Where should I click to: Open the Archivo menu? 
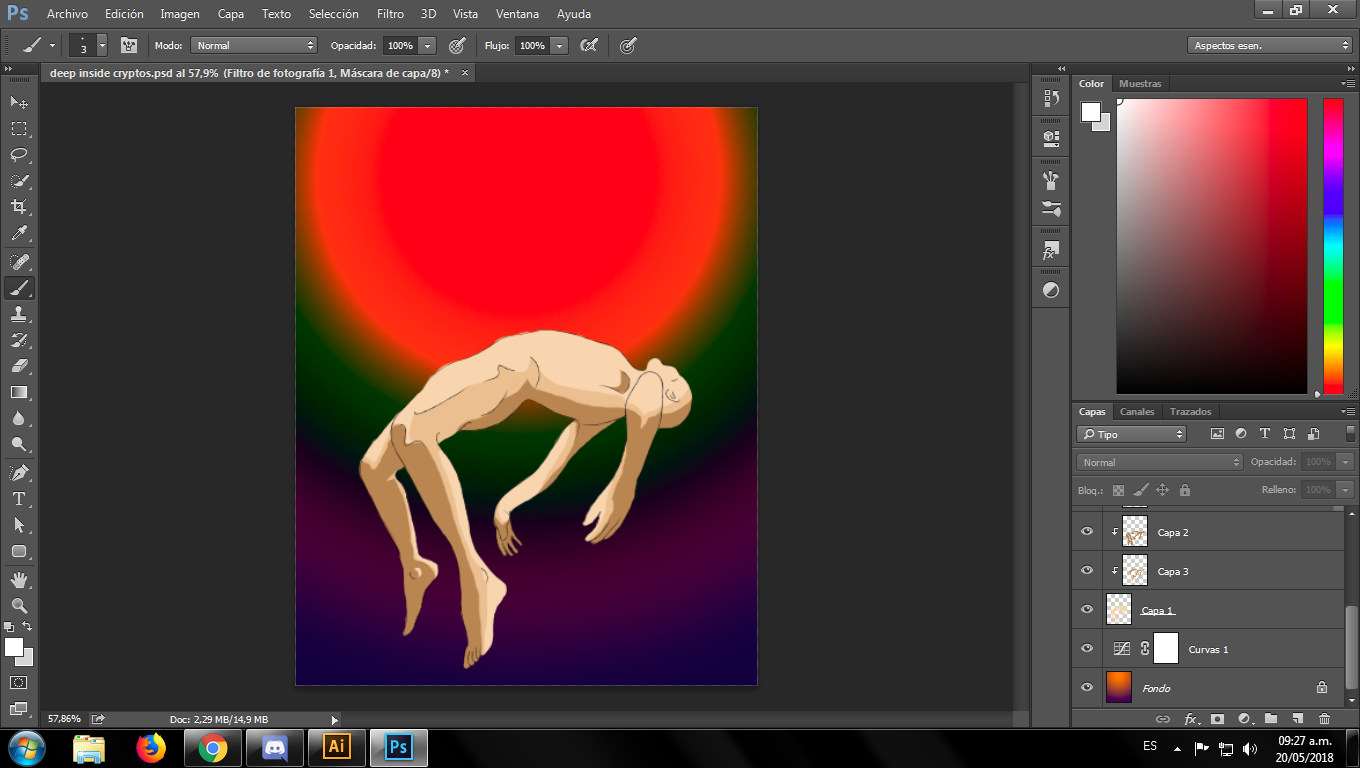67,14
